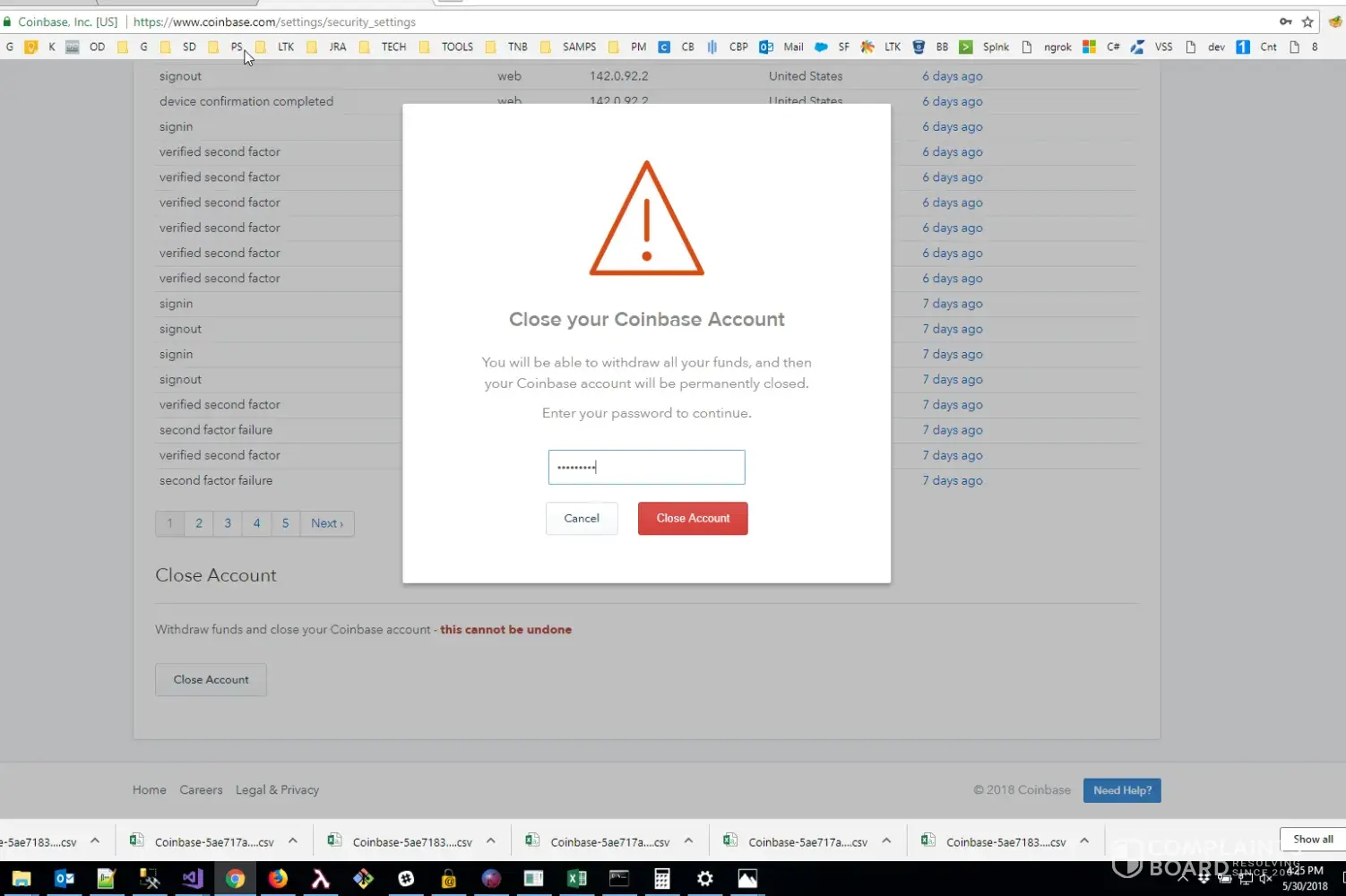This screenshot has width=1346, height=896.
Task: Open the Home footer link
Action: pos(150,789)
